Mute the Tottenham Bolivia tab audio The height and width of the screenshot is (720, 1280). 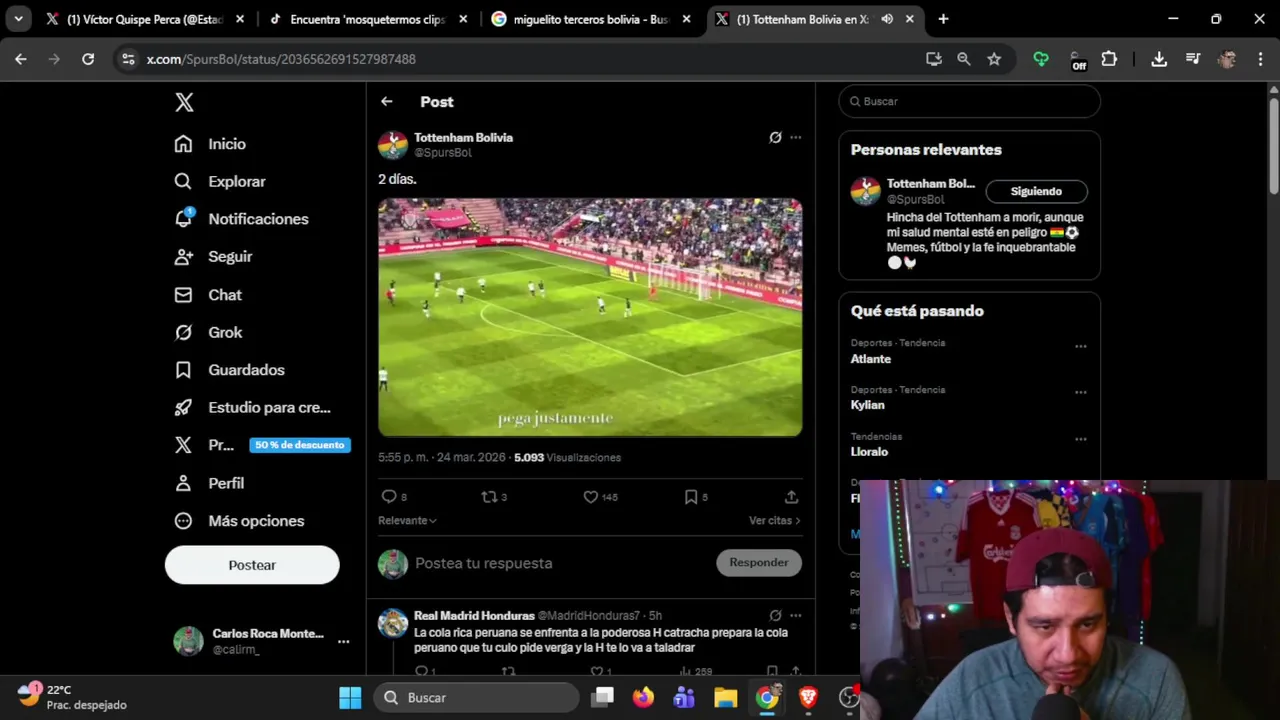click(x=887, y=19)
